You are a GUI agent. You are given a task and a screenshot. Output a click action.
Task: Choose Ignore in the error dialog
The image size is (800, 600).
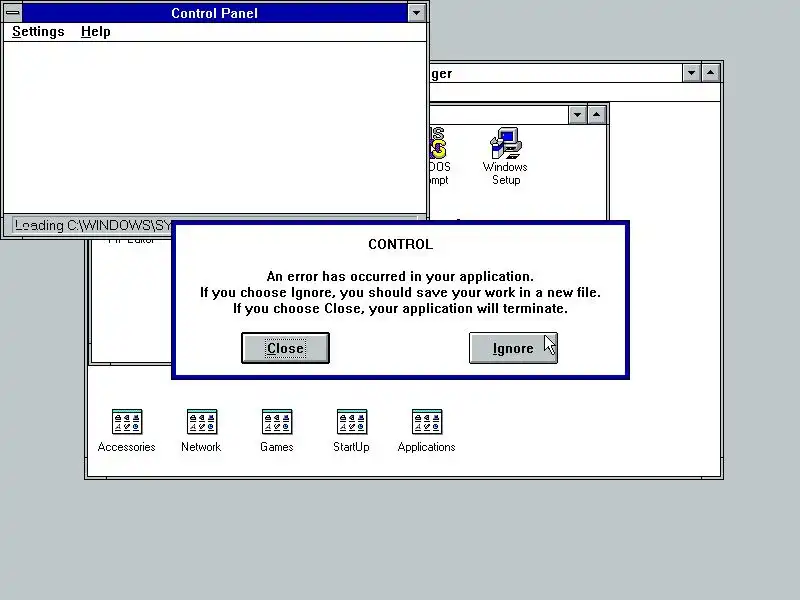(x=513, y=348)
